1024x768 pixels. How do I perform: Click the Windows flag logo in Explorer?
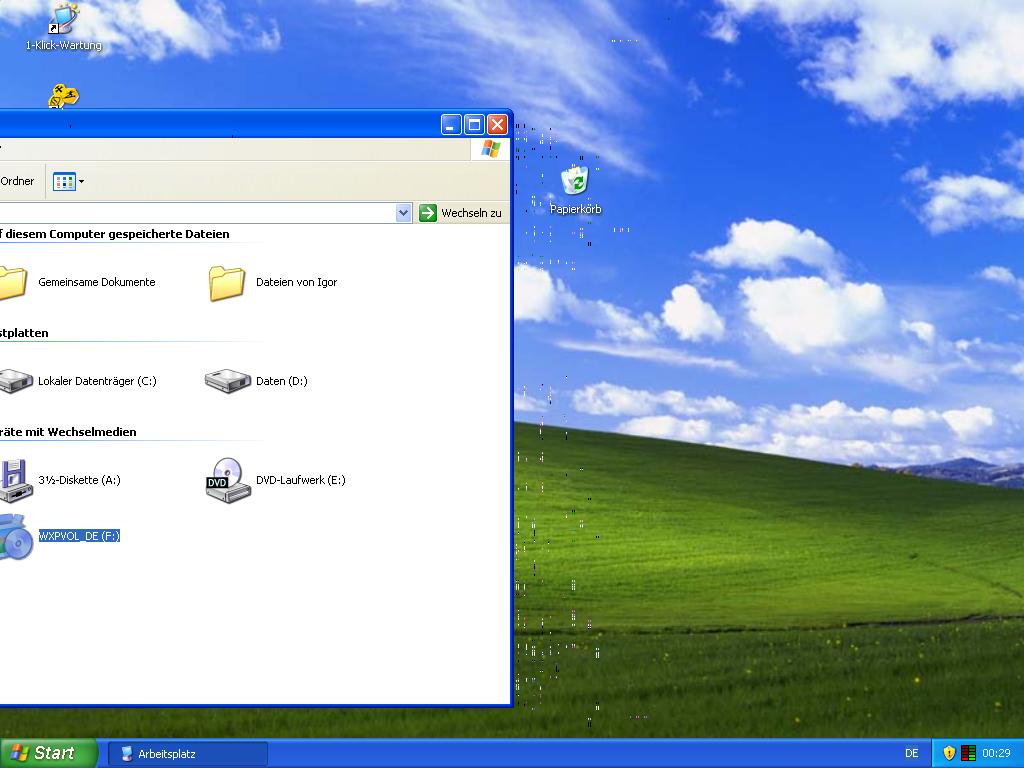pos(490,149)
